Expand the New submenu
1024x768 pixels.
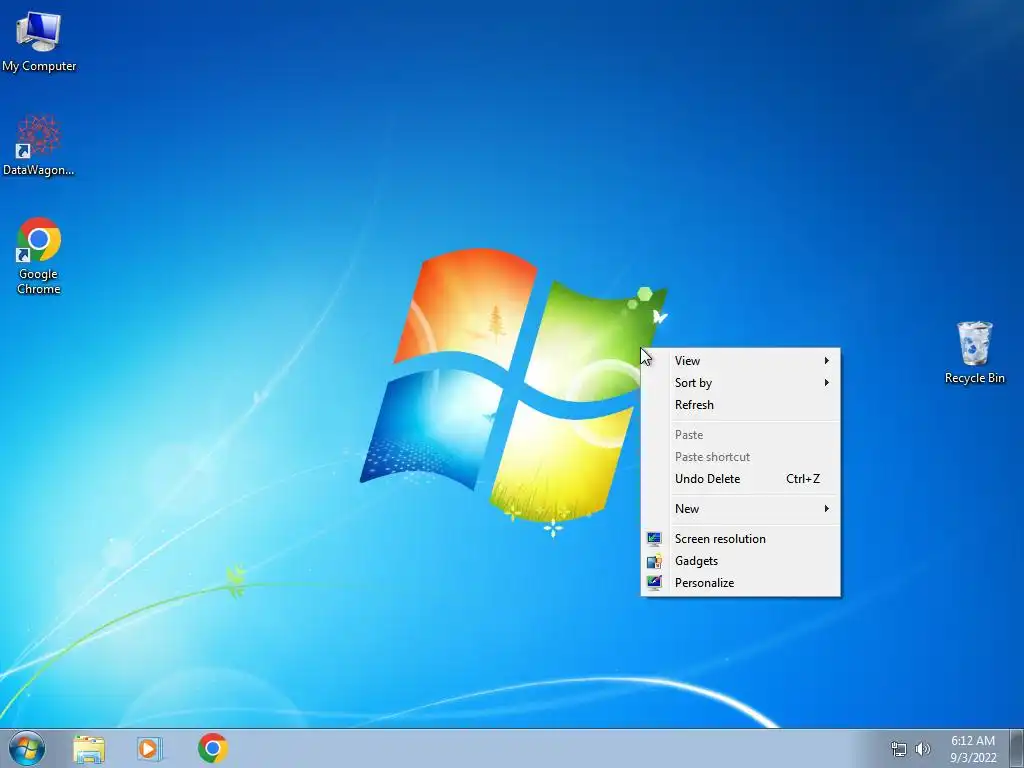coord(741,509)
